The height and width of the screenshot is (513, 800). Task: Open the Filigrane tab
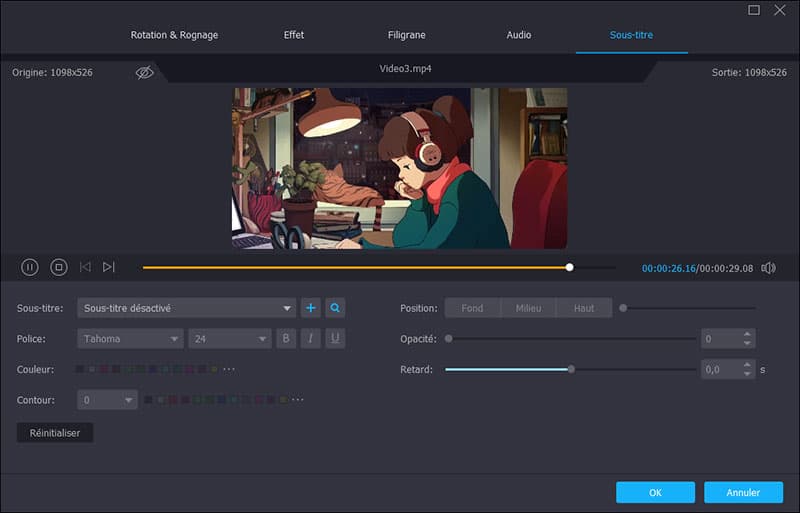pos(406,35)
